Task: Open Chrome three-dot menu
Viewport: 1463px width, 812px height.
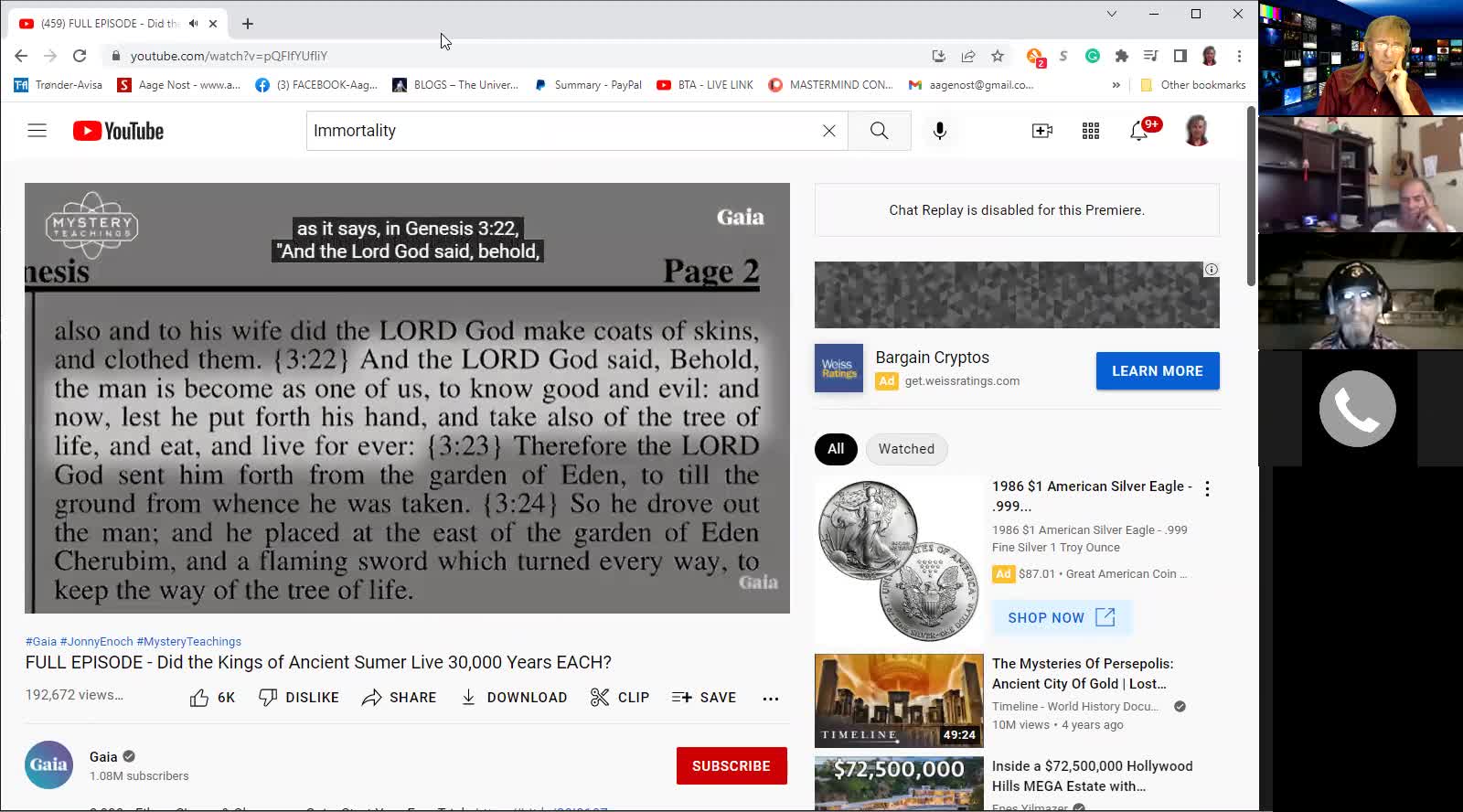Action: pyautogui.click(x=1239, y=56)
